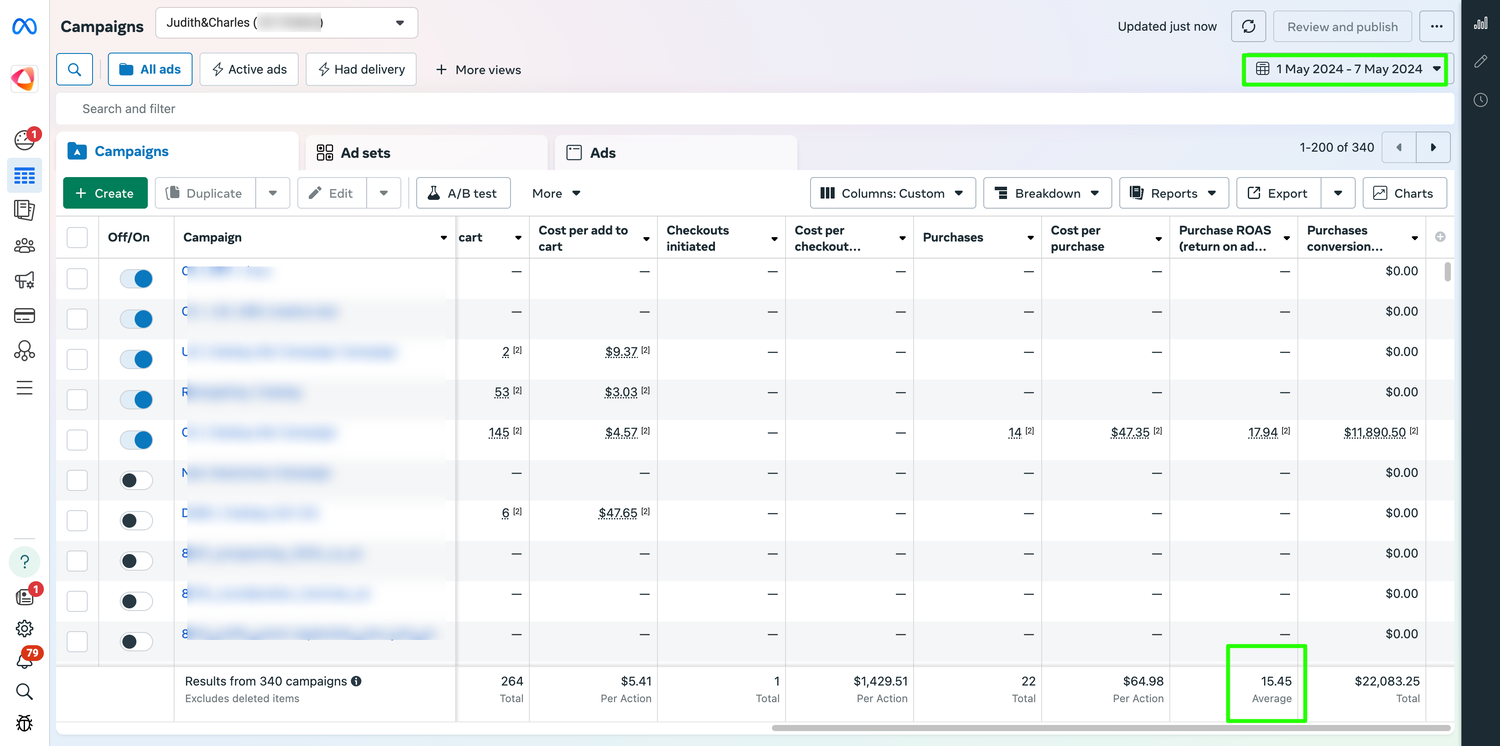Screen dimensions: 1500x746
Task: Open the Billing credit card icon
Action: 25,316
